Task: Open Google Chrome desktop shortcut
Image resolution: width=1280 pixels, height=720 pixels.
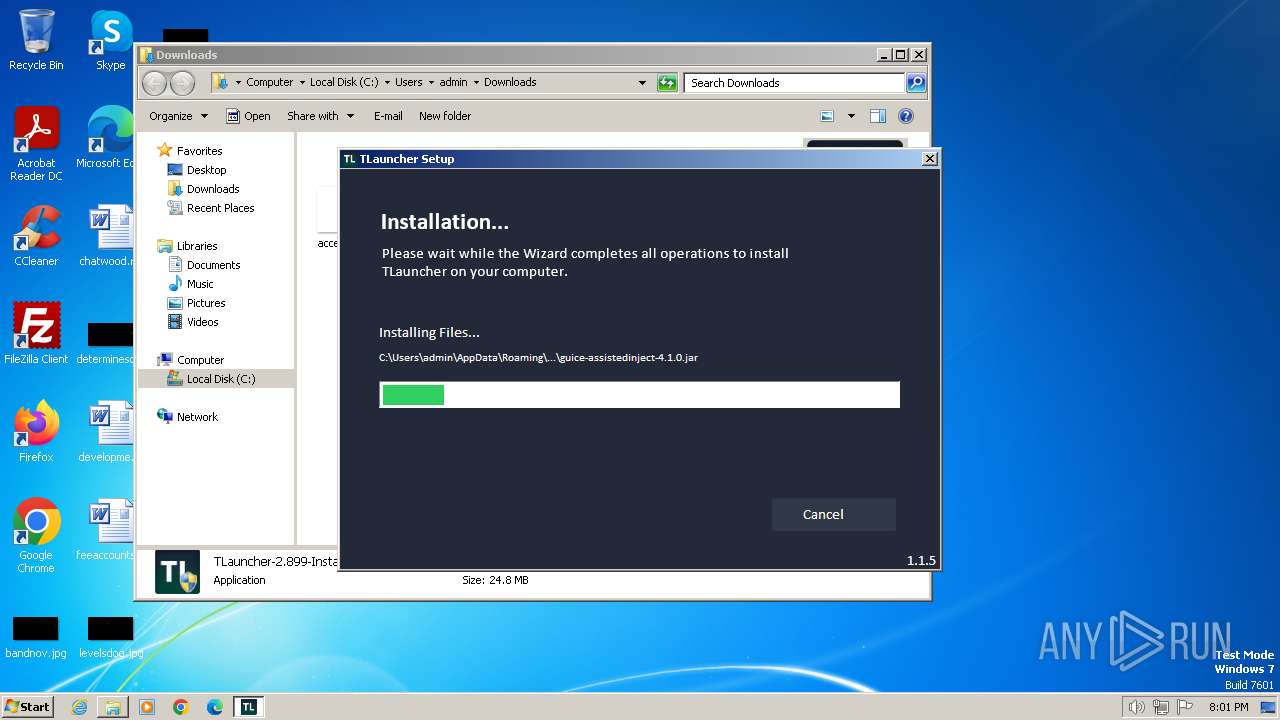Action: pos(36,536)
